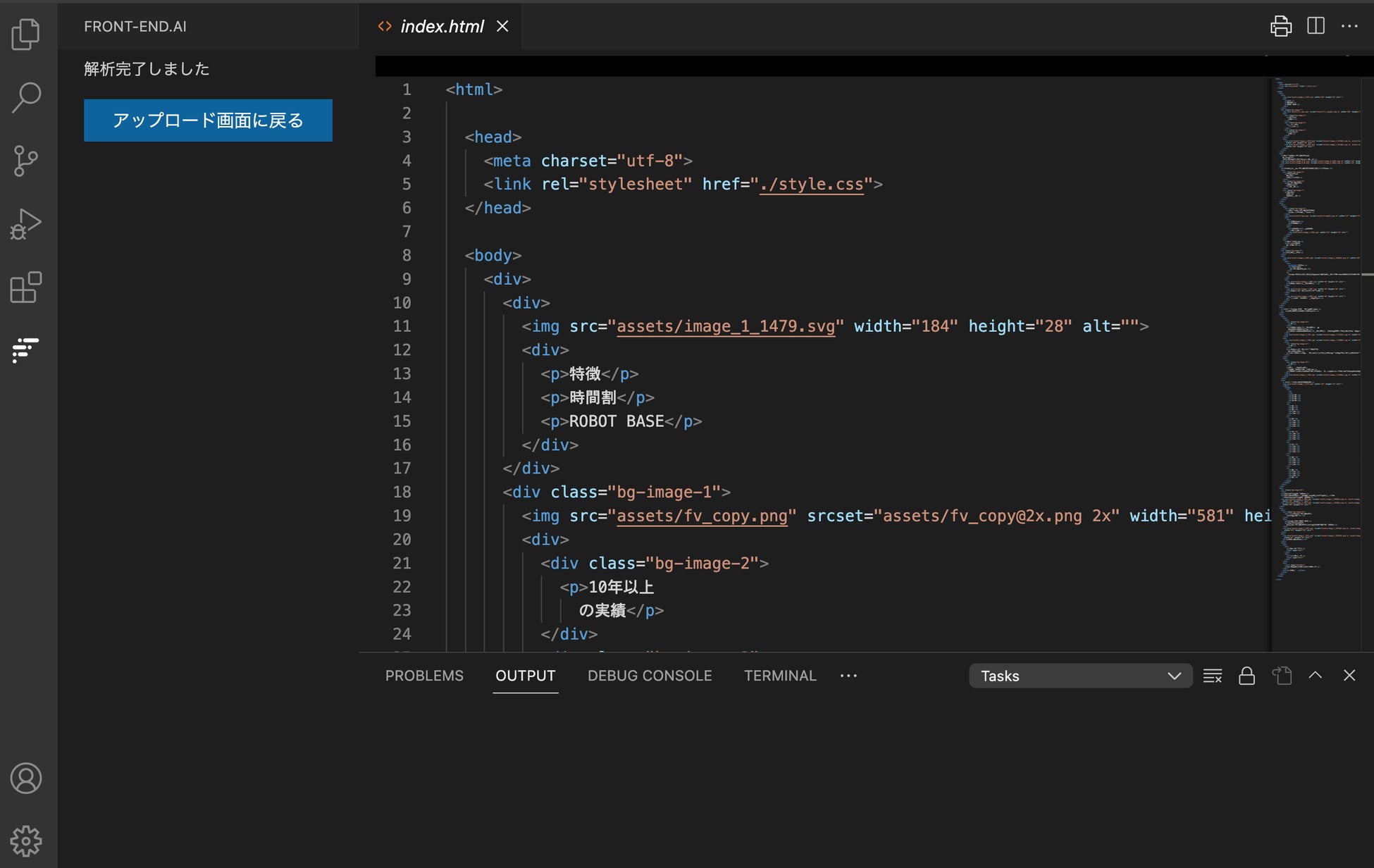This screenshot has height=868, width=1374.
Task: Open the Manage gear settings
Action: (x=26, y=841)
